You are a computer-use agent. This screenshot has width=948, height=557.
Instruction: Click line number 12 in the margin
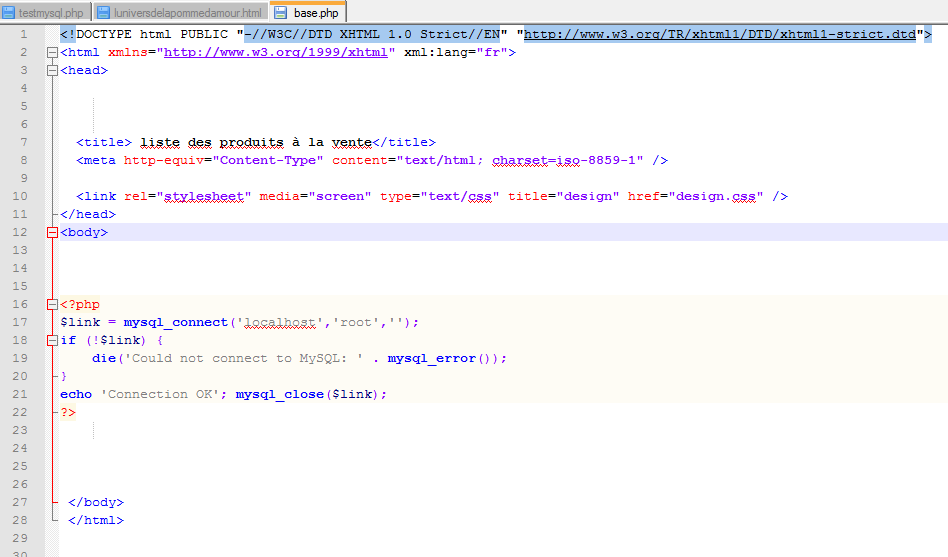22,233
